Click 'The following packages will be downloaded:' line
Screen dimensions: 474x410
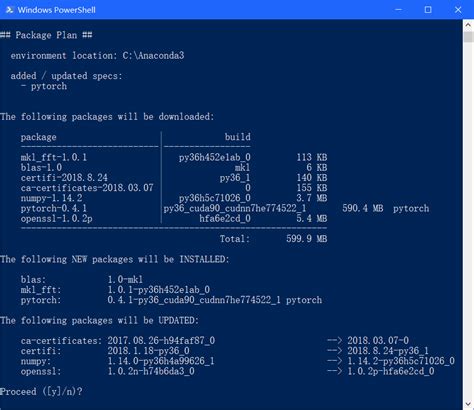pos(107,117)
